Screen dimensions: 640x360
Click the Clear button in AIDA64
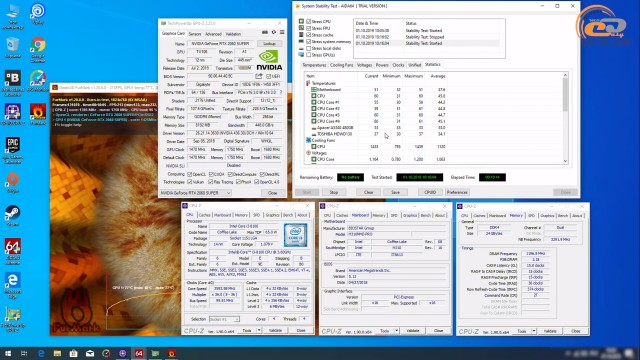(x=369, y=192)
